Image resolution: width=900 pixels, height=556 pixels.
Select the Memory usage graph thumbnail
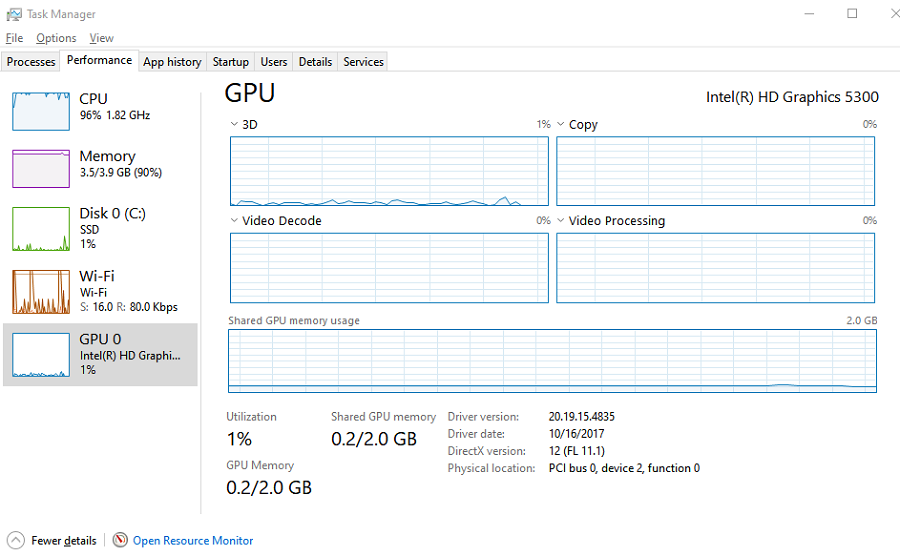[41, 168]
